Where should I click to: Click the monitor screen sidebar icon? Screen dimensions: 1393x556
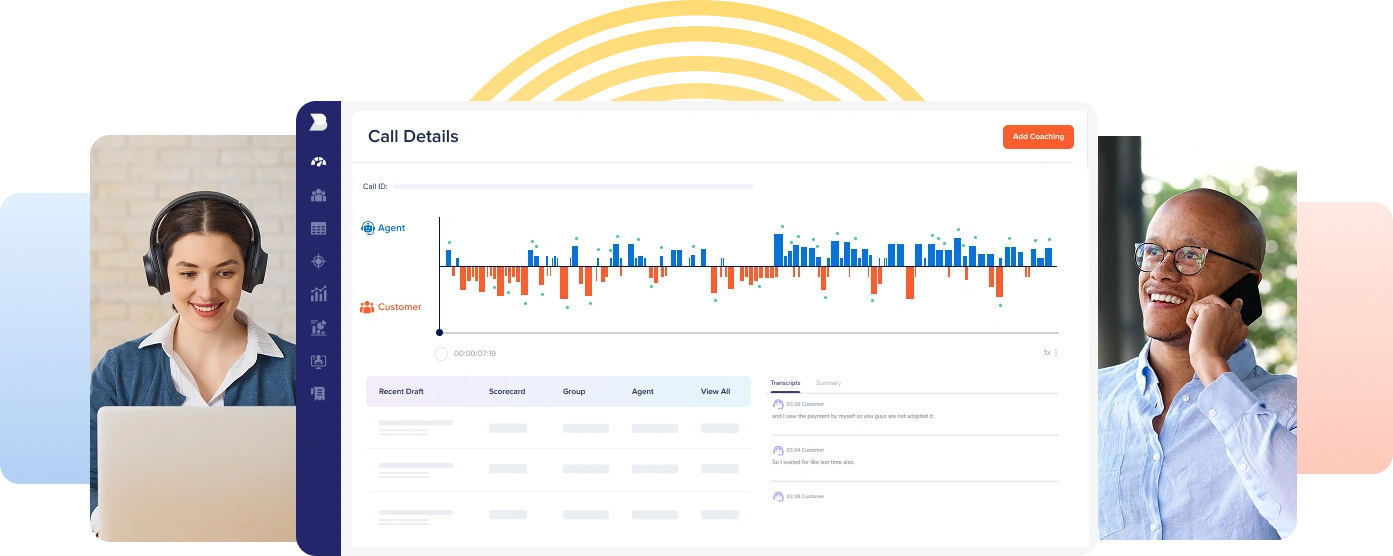[x=318, y=361]
